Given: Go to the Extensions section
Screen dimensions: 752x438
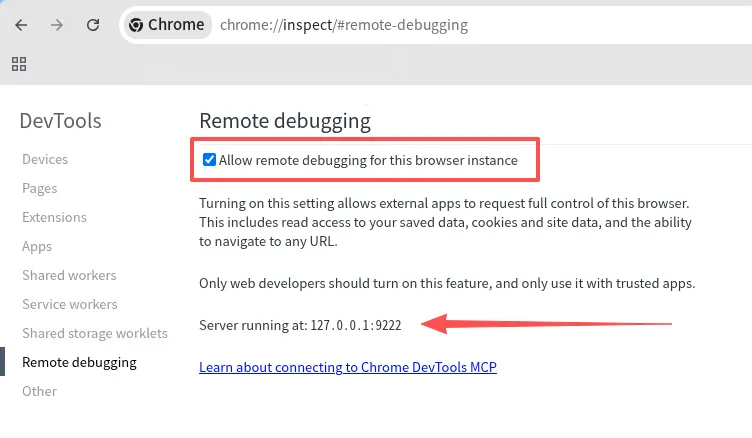Looking at the screenshot, I should click(x=54, y=217).
